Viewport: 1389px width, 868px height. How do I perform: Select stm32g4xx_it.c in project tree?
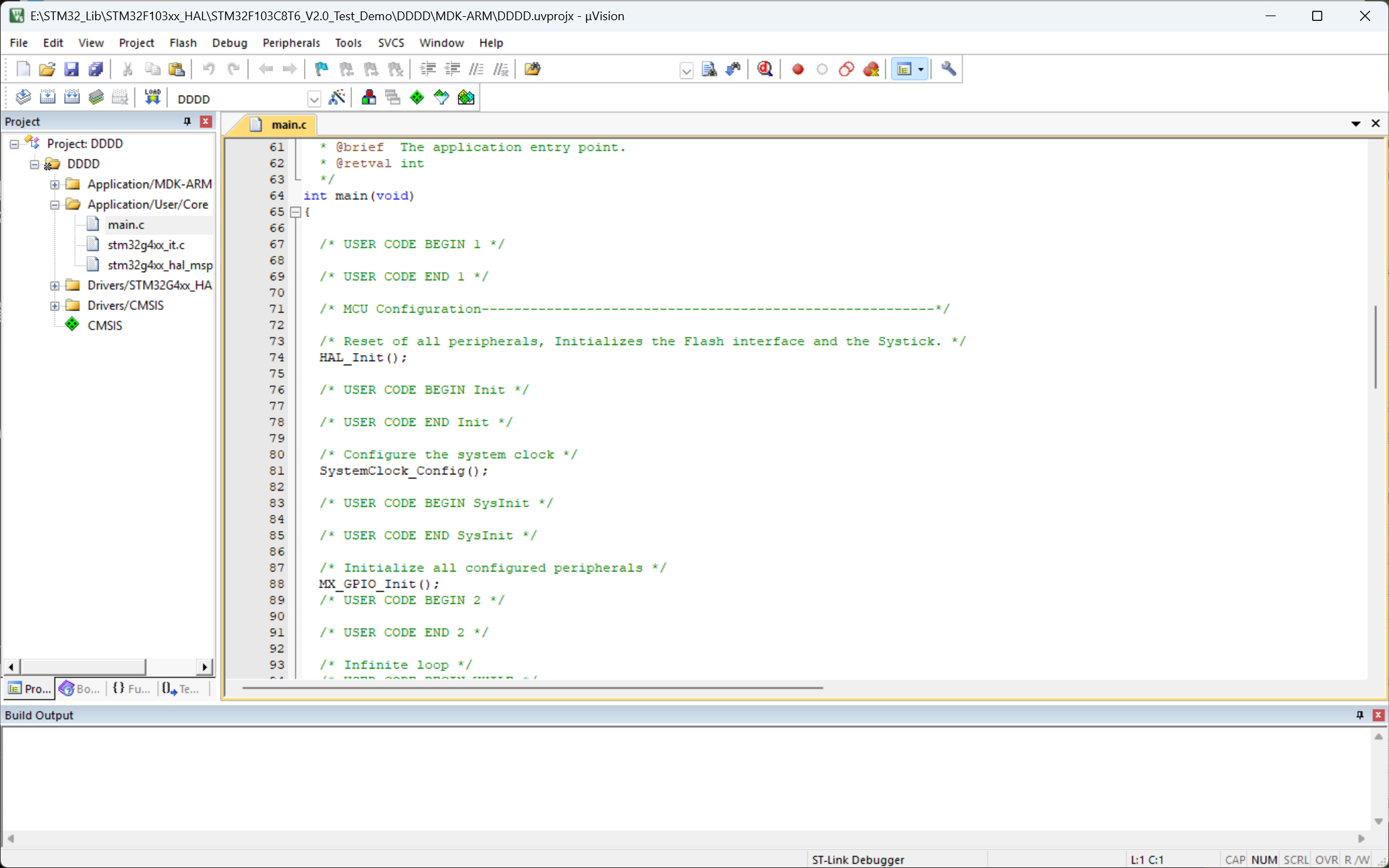tap(146, 245)
